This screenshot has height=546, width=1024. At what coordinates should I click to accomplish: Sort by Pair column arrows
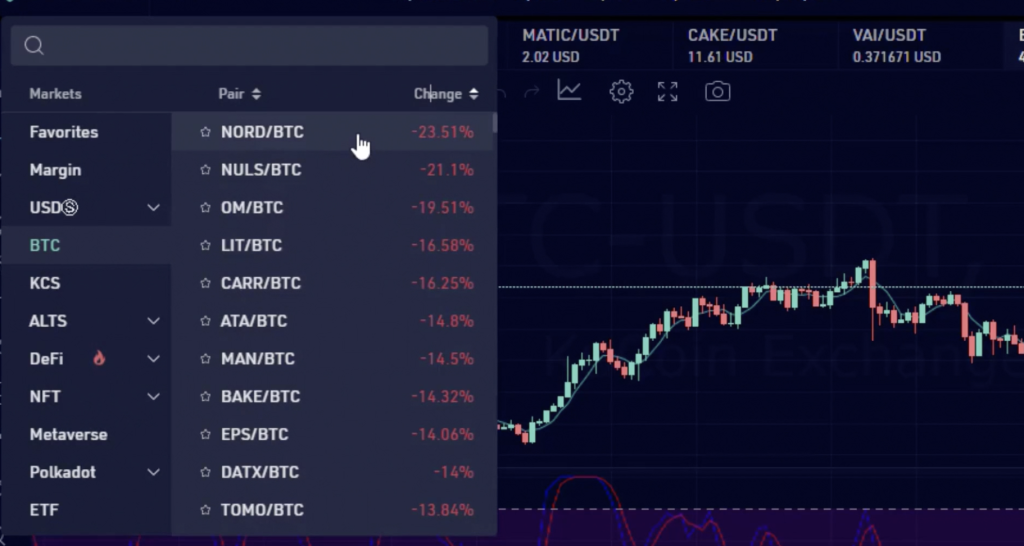(256, 94)
